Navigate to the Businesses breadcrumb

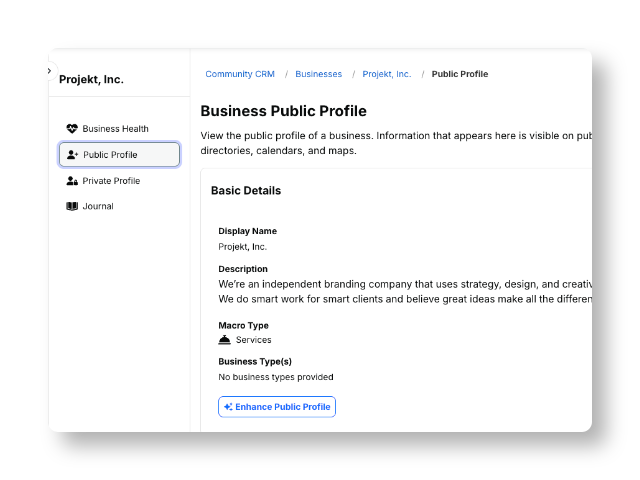point(319,74)
